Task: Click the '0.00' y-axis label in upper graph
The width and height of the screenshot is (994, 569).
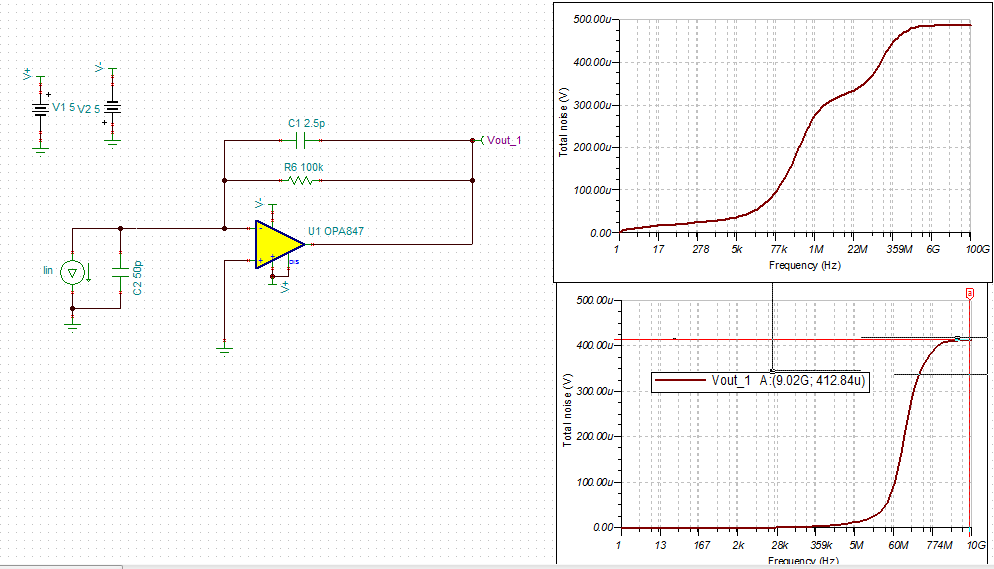Action: point(600,233)
